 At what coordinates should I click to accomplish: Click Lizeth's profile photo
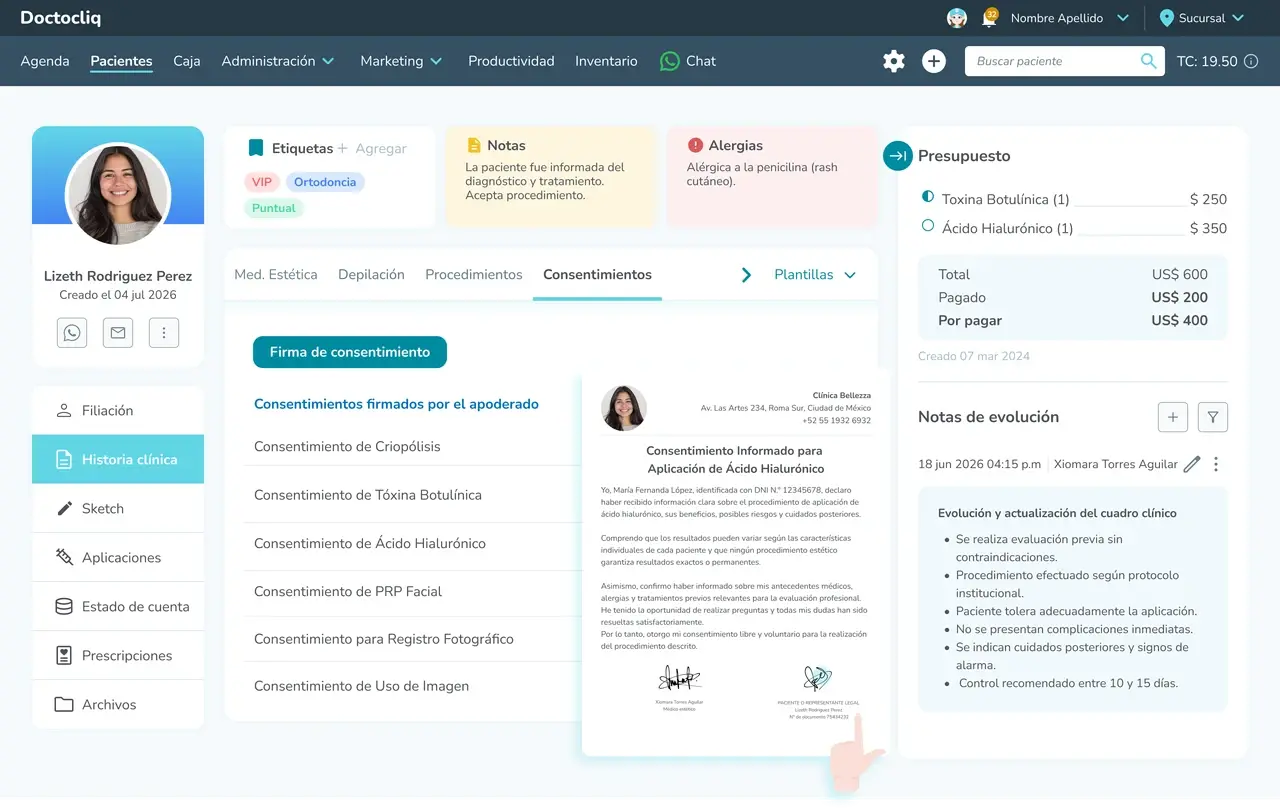(118, 194)
